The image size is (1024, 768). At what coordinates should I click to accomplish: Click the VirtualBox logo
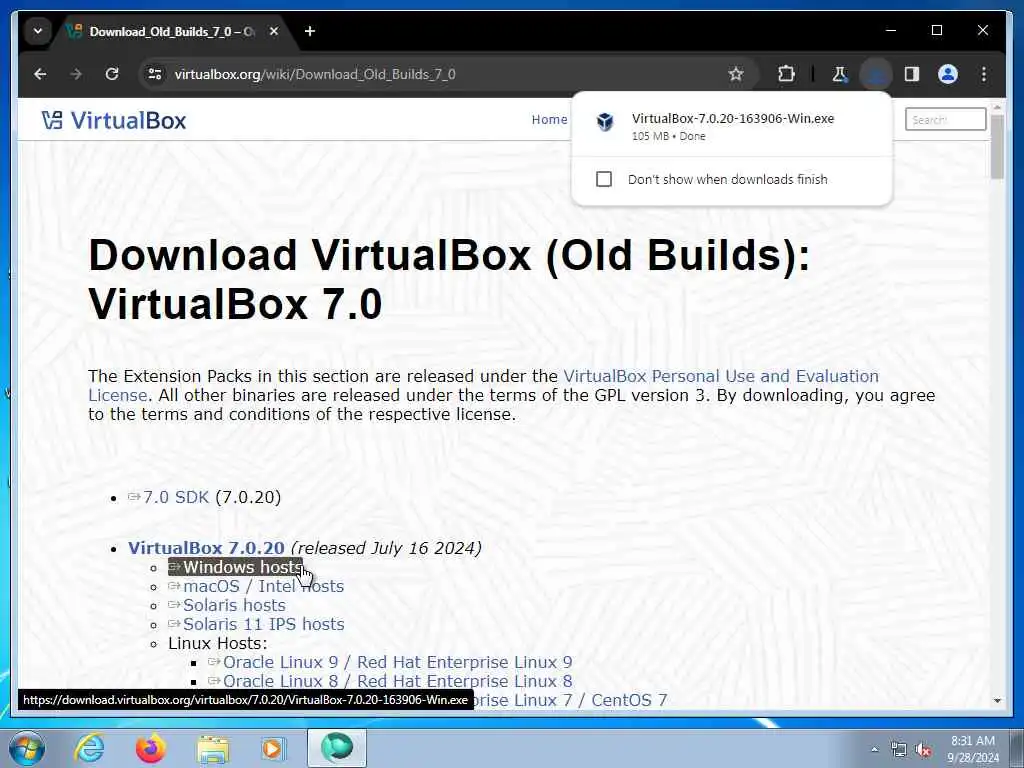[114, 120]
